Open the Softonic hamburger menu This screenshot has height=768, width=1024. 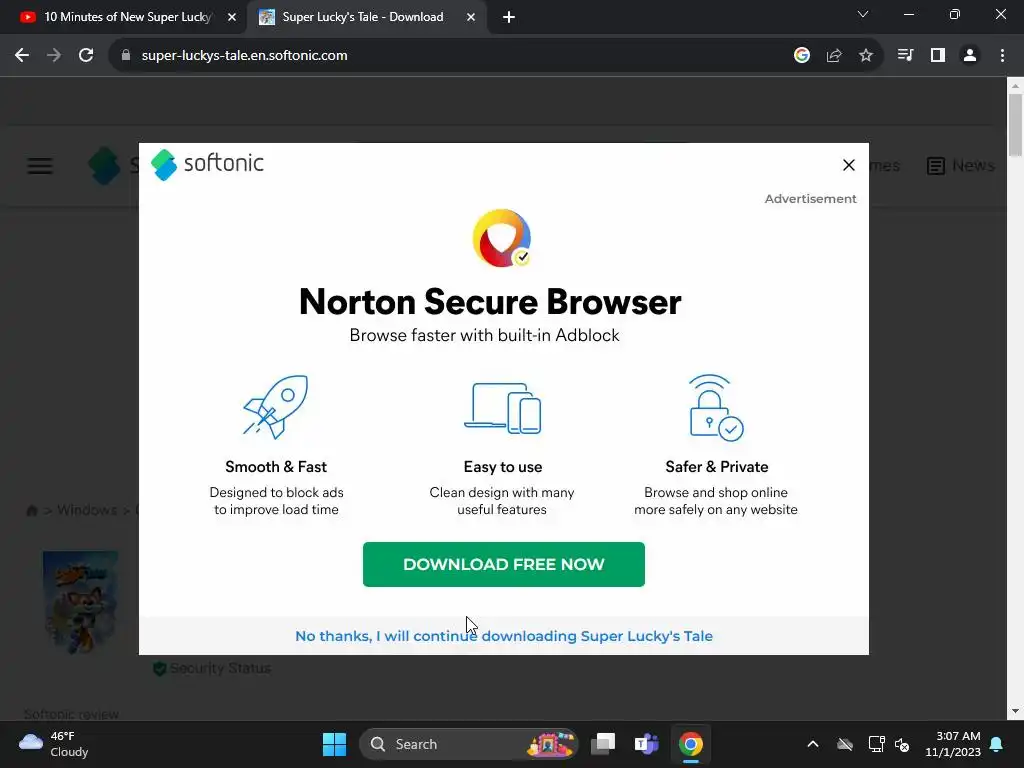(x=40, y=166)
